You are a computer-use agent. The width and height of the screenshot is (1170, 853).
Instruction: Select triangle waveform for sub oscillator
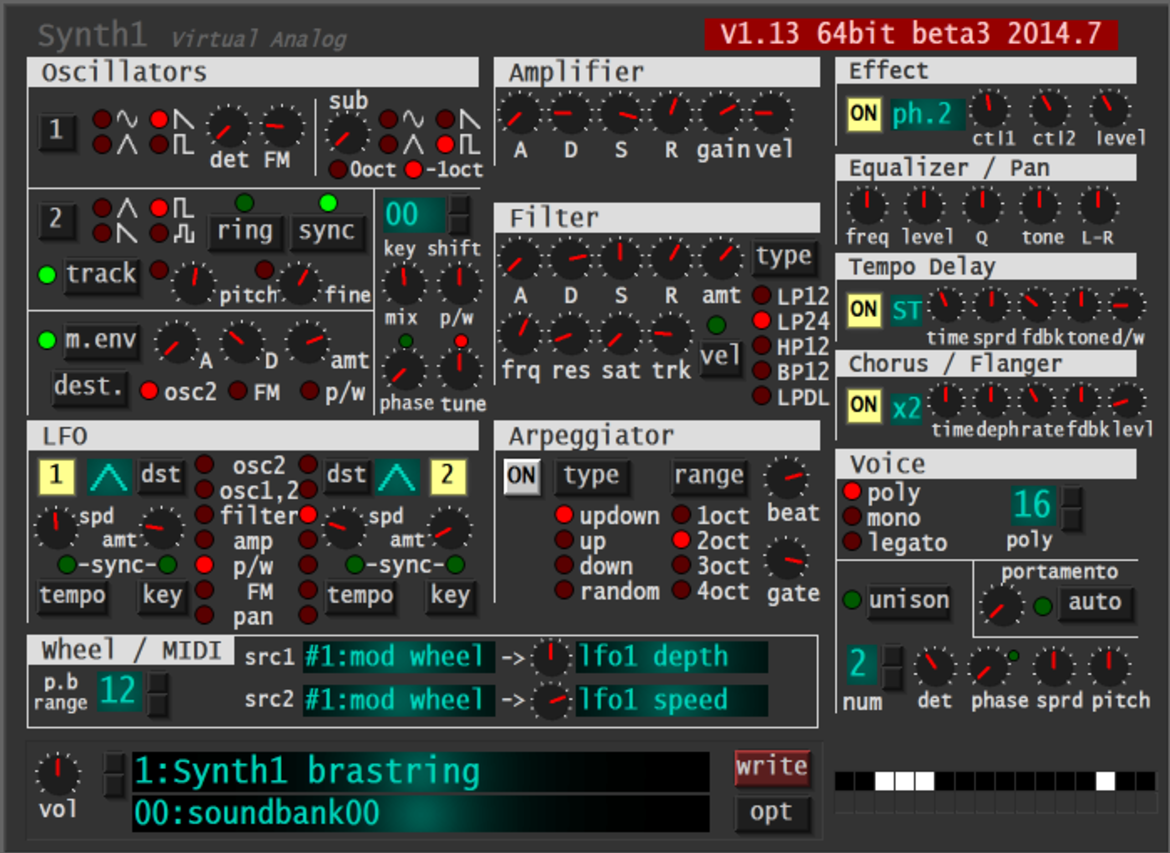point(388,144)
